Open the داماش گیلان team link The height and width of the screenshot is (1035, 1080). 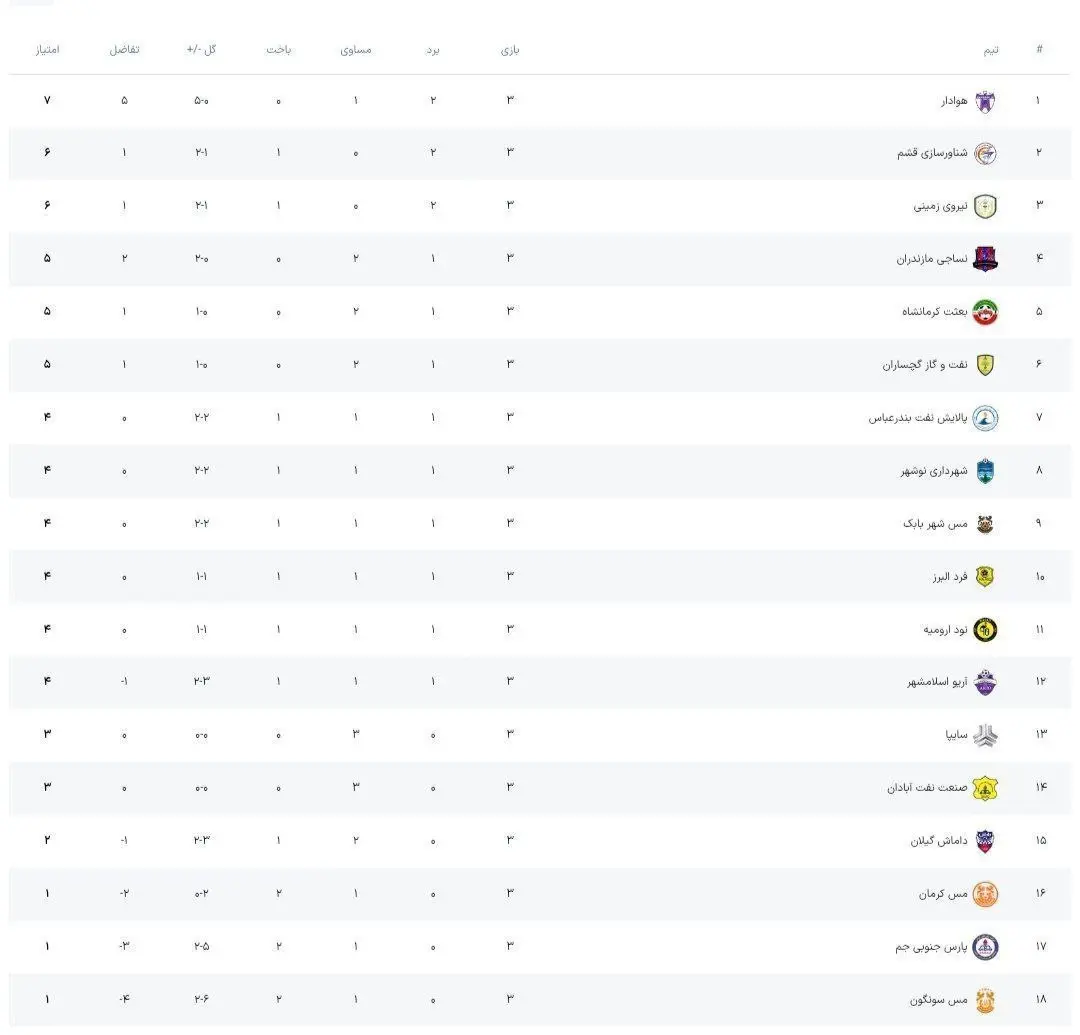pos(939,841)
